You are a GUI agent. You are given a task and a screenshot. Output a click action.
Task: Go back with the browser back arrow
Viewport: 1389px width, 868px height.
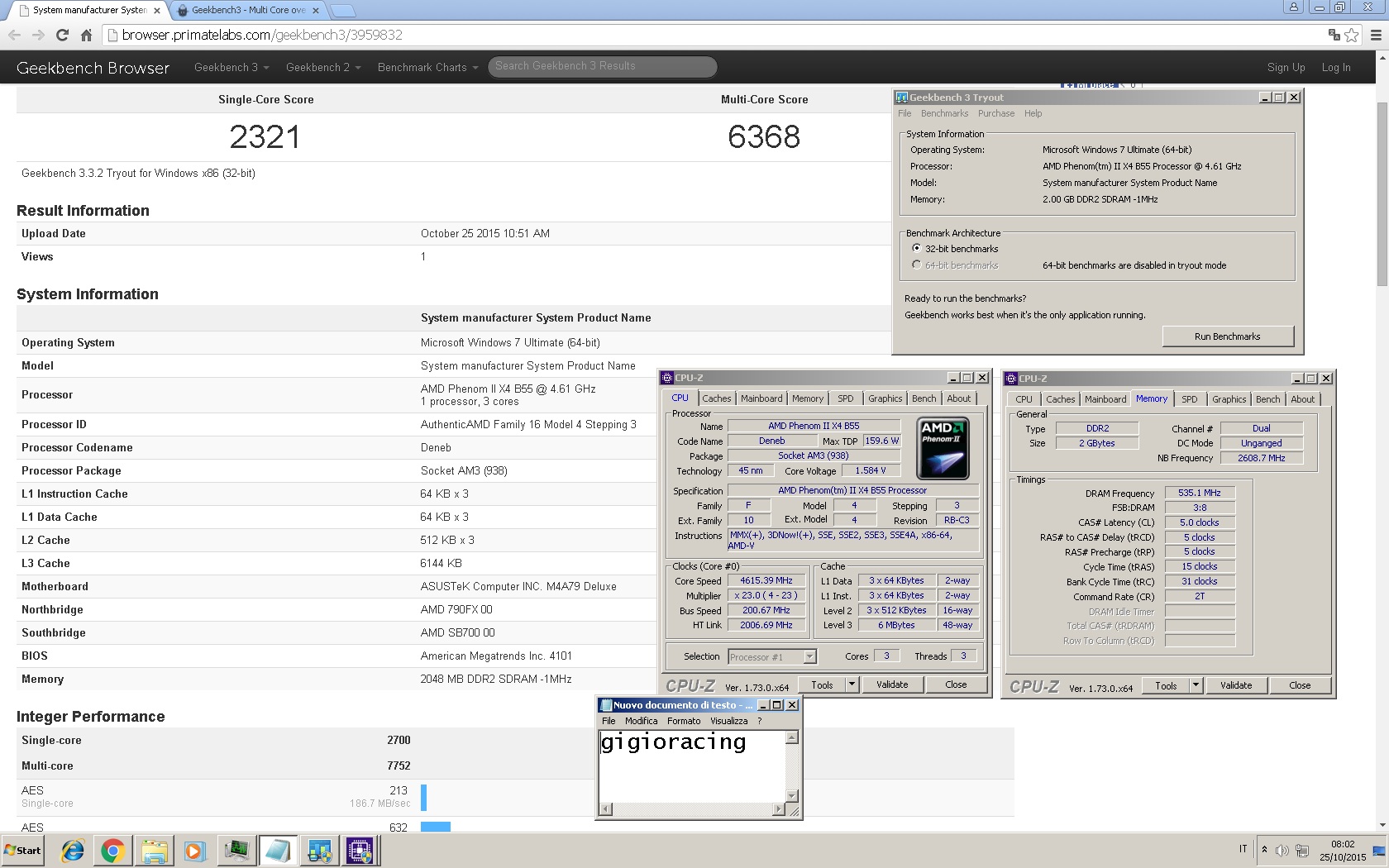pos(14,35)
